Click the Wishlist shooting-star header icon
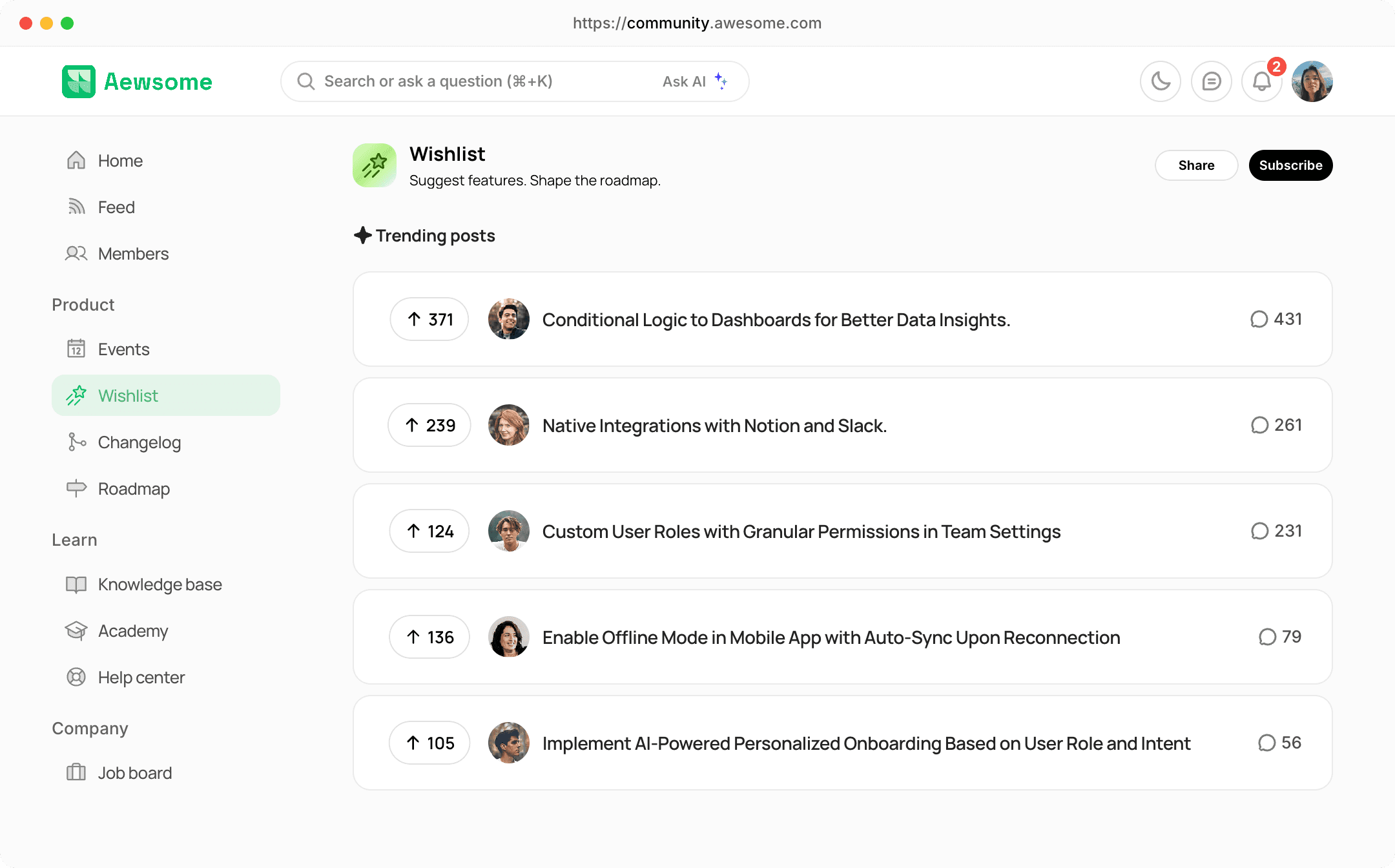The height and width of the screenshot is (868, 1395). coord(375,165)
